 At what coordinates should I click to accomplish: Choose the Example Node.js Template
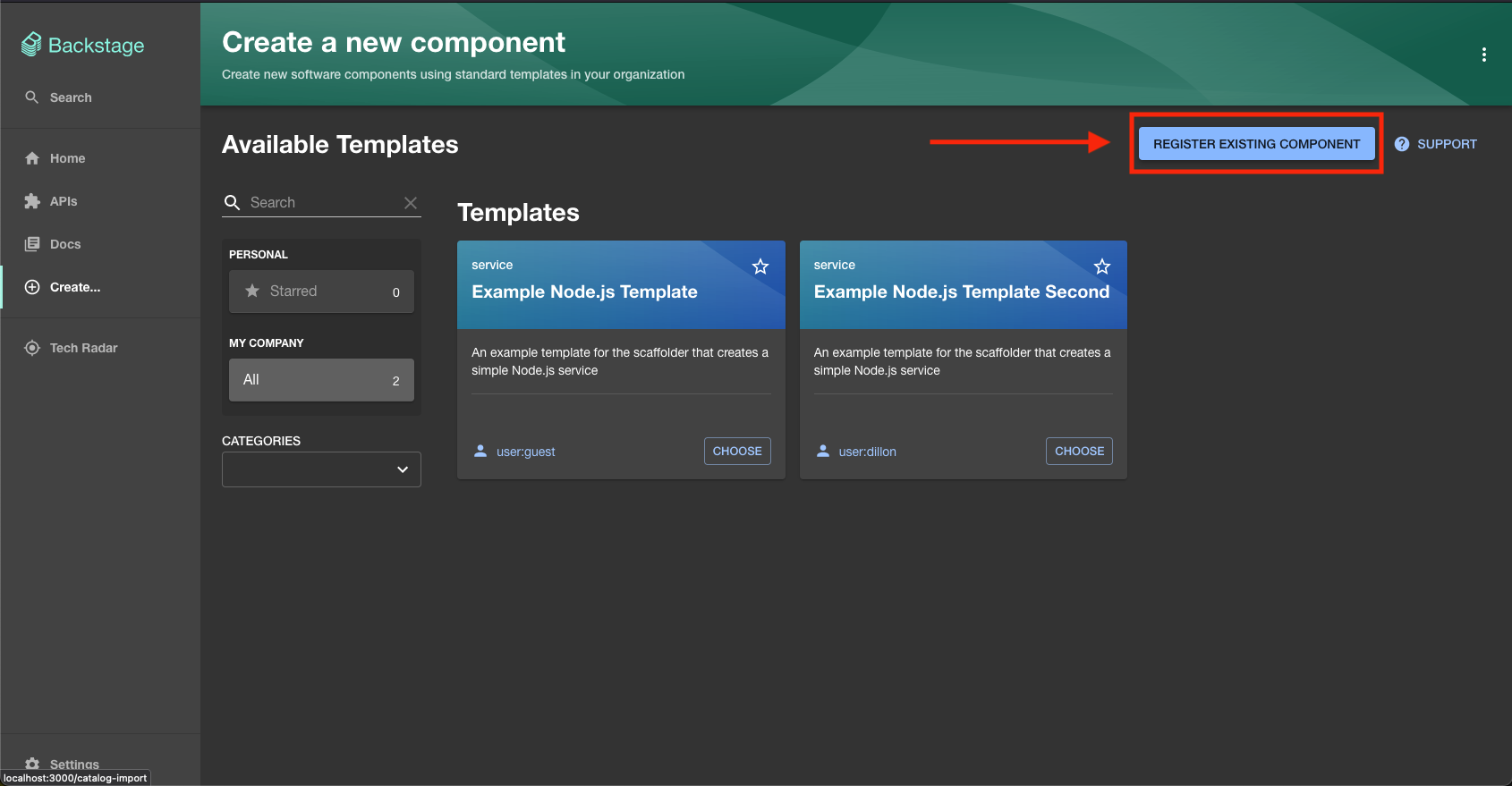tap(737, 452)
